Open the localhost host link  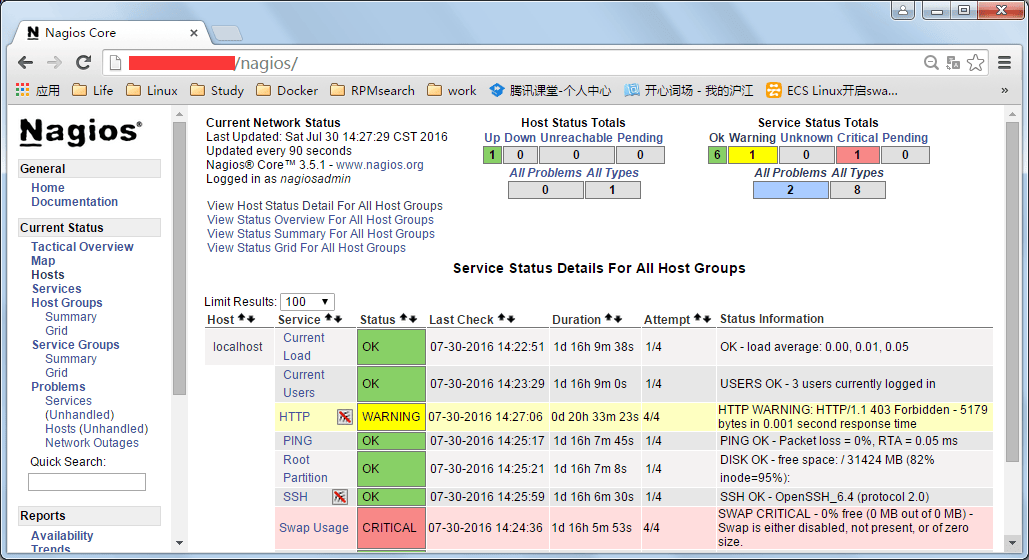tap(238, 347)
